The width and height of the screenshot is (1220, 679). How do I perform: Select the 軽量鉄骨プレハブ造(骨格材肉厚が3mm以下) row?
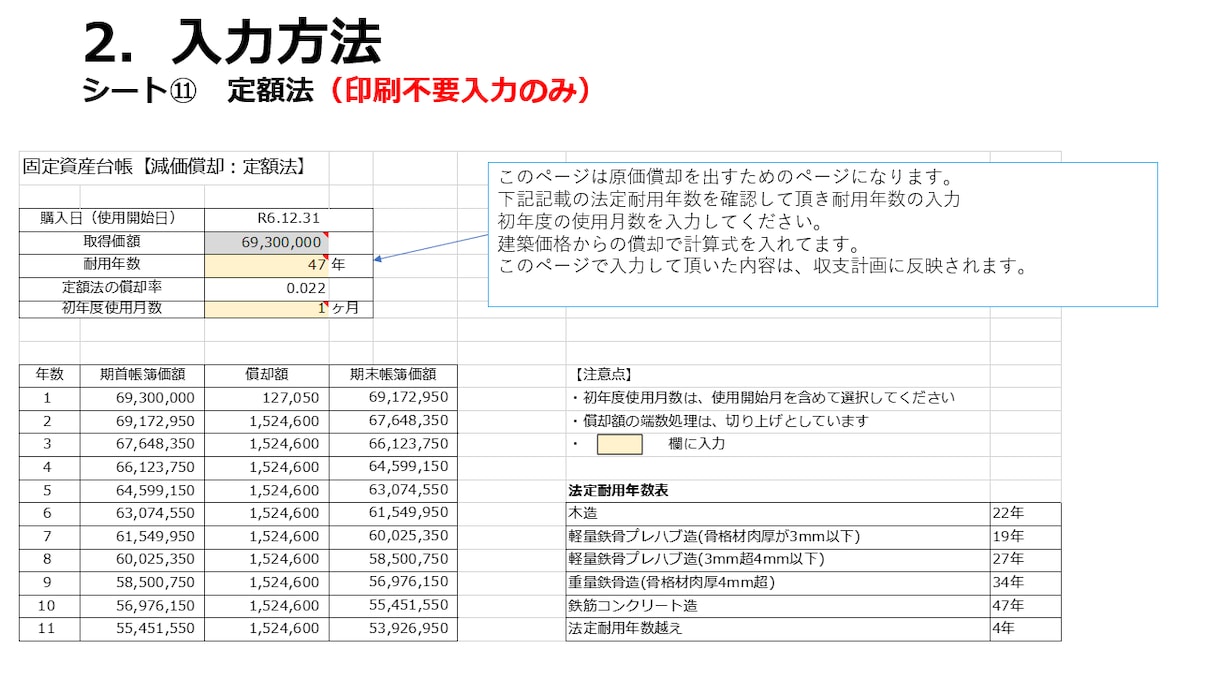coord(778,536)
